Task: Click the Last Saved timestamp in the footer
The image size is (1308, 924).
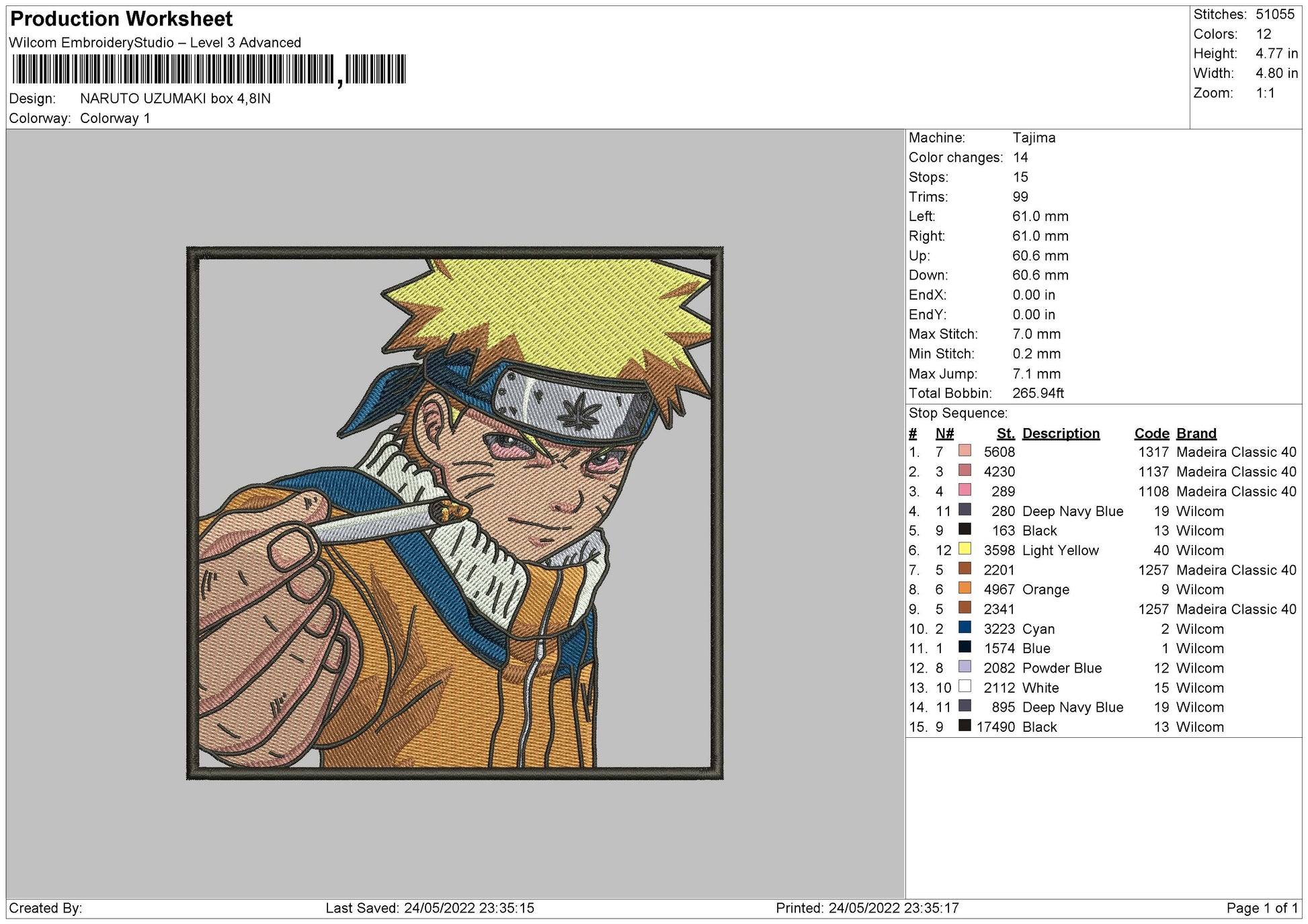Action: click(x=427, y=909)
